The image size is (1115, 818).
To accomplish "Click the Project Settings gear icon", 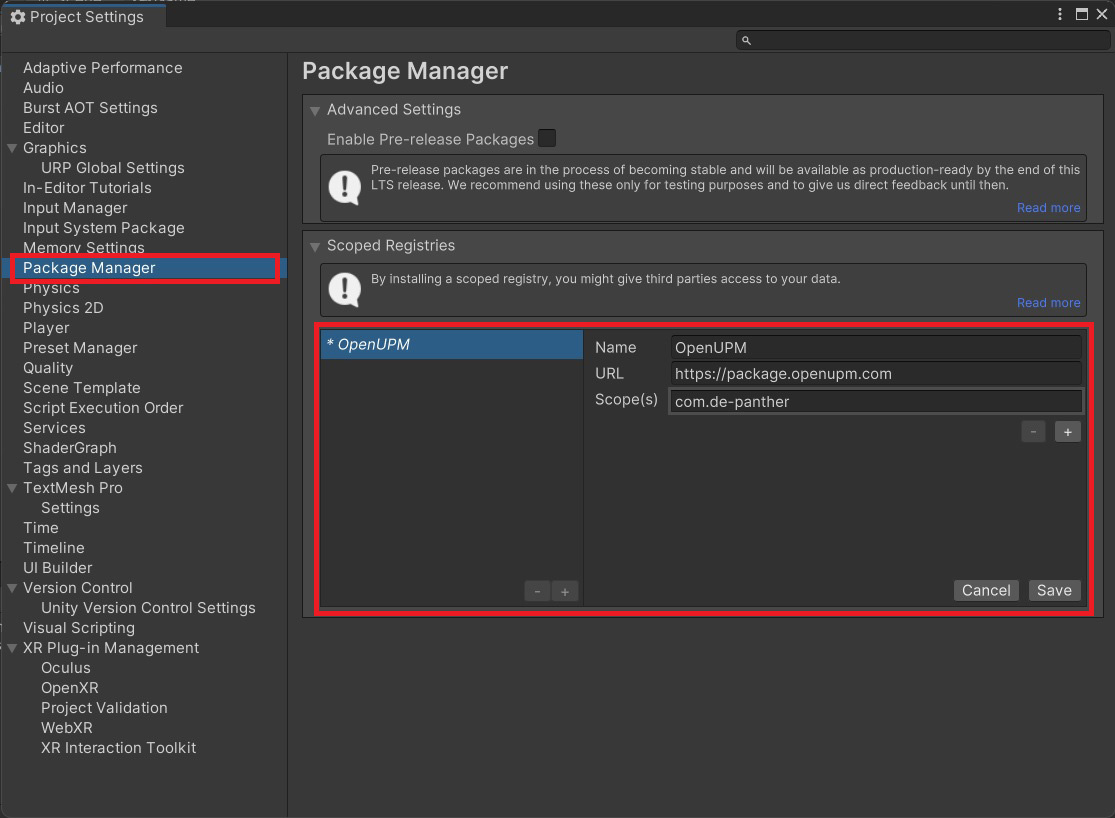I will 18,17.
